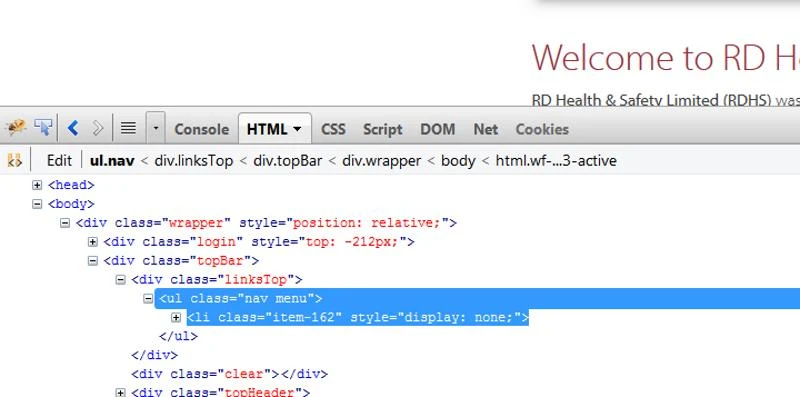The image size is (800, 397).
Task: Click the RD Health & Safety Limited paragraph
Action: [665, 100]
